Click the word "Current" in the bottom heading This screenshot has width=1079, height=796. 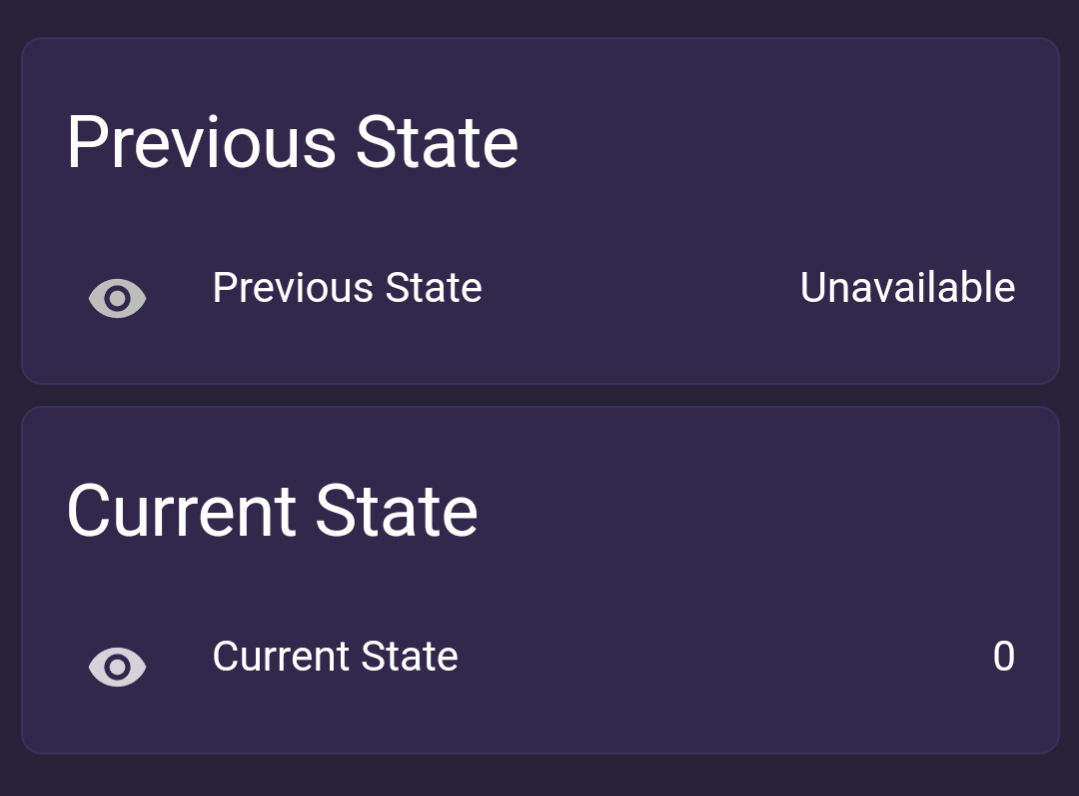click(180, 511)
